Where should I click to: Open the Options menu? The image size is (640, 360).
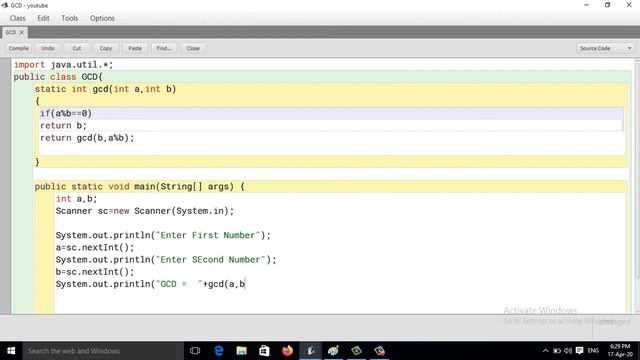[x=102, y=18]
